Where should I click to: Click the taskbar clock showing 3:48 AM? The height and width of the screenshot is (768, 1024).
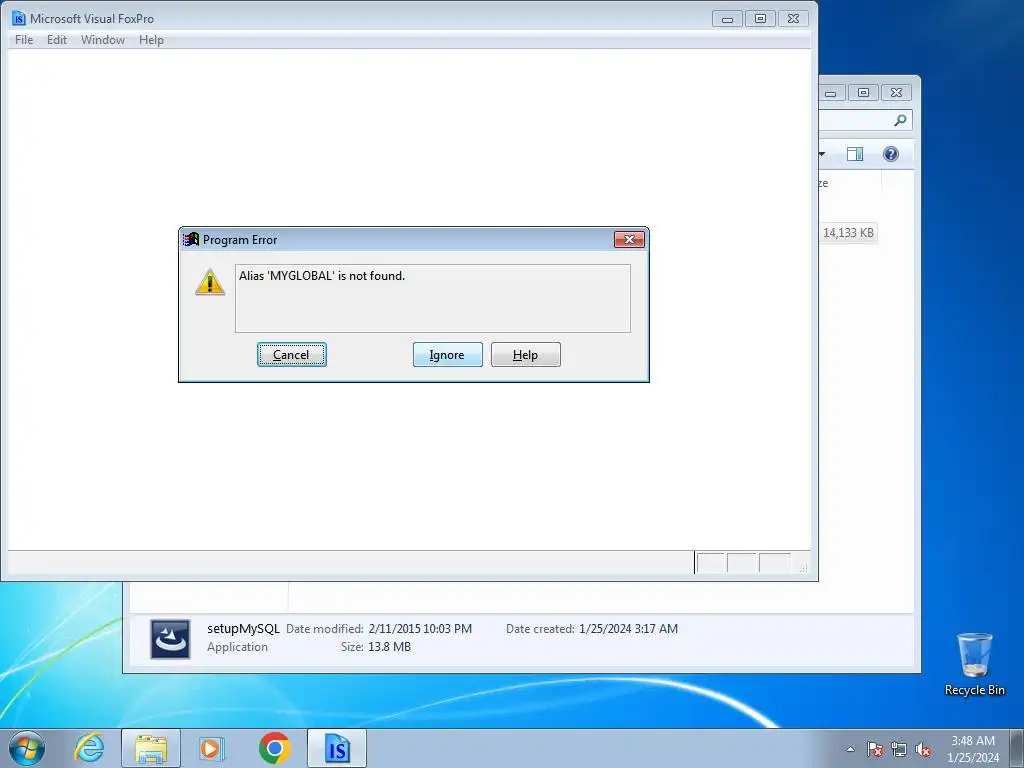(x=973, y=748)
